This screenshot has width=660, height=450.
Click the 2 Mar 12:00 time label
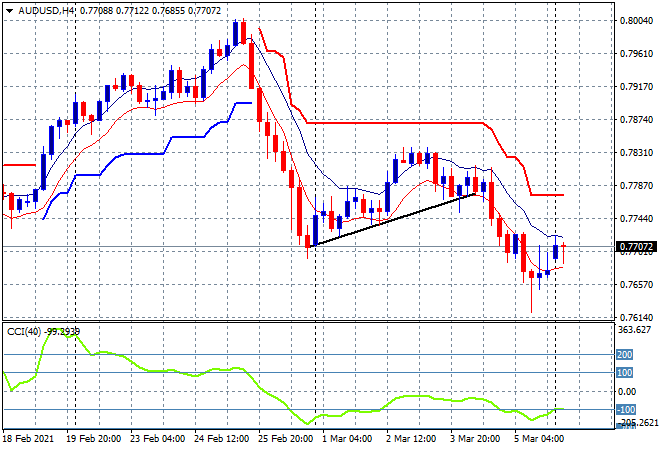pos(411,439)
